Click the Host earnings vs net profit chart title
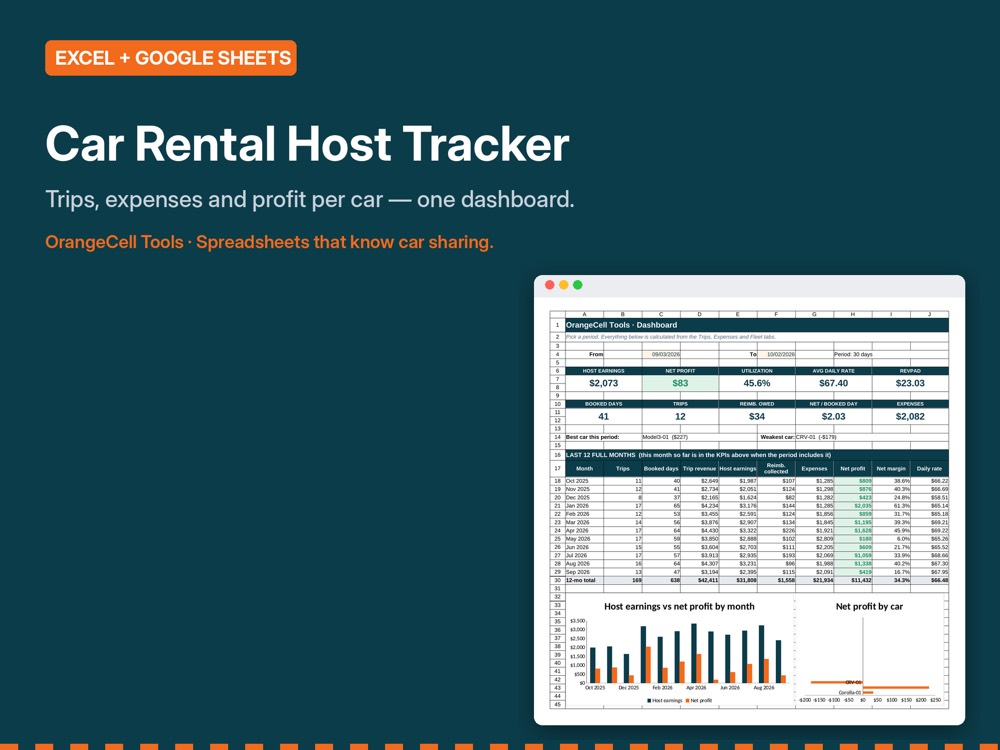Viewport: 1000px width, 750px height. coord(679,607)
